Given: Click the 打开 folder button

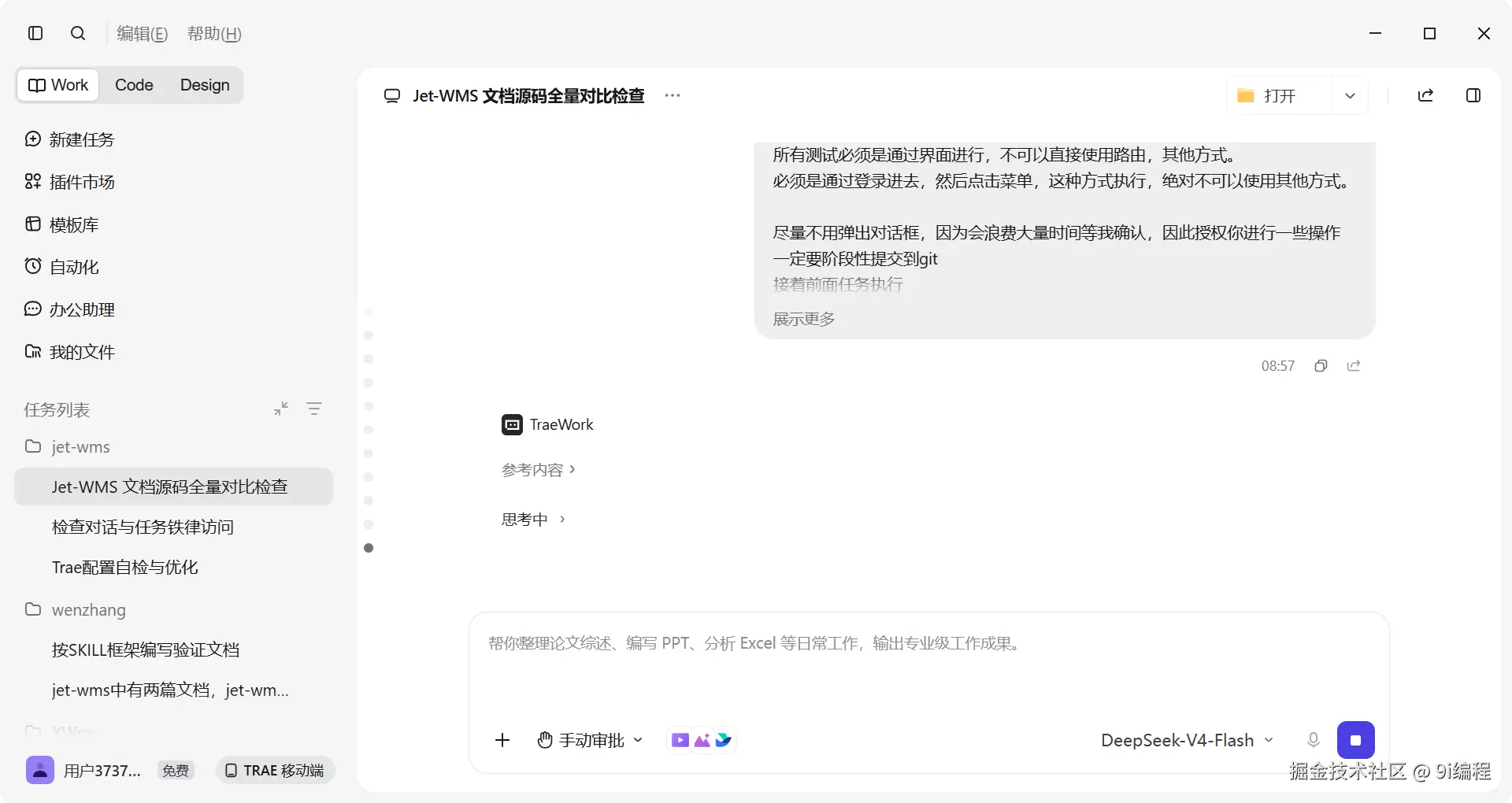Looking at the screenshot, I should (1279, 95).
